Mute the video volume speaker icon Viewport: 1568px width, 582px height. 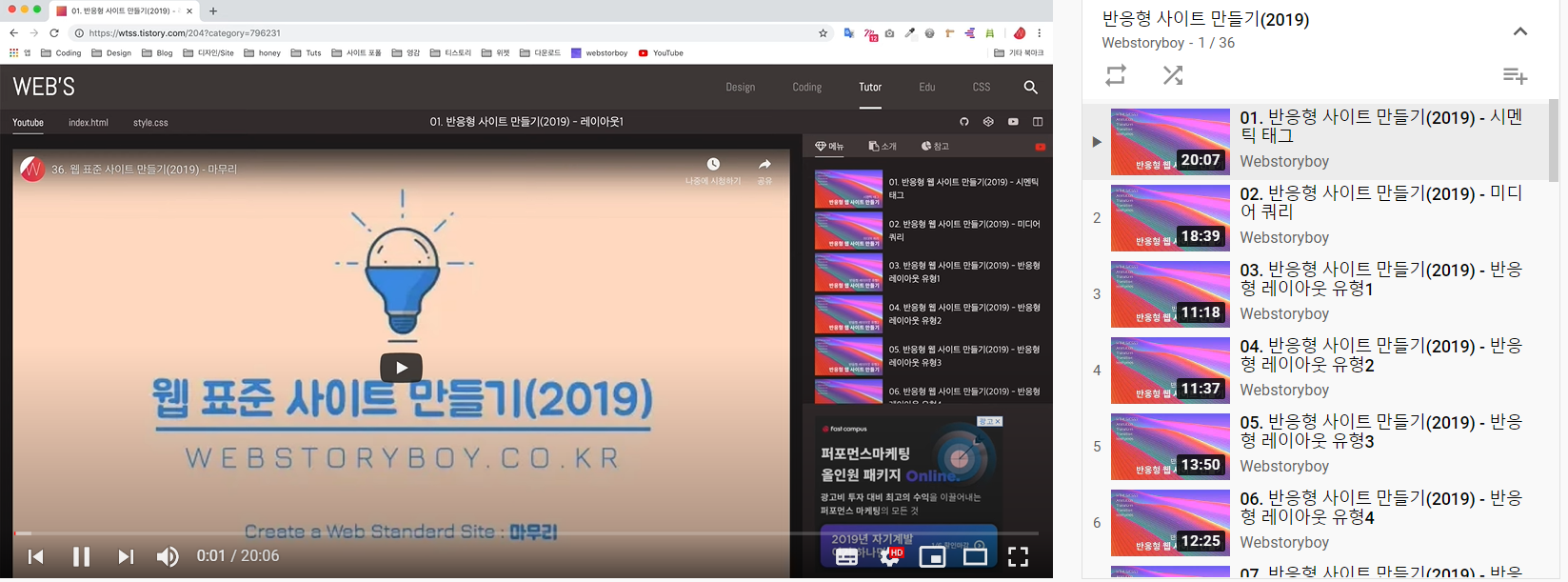click(168, 556)
